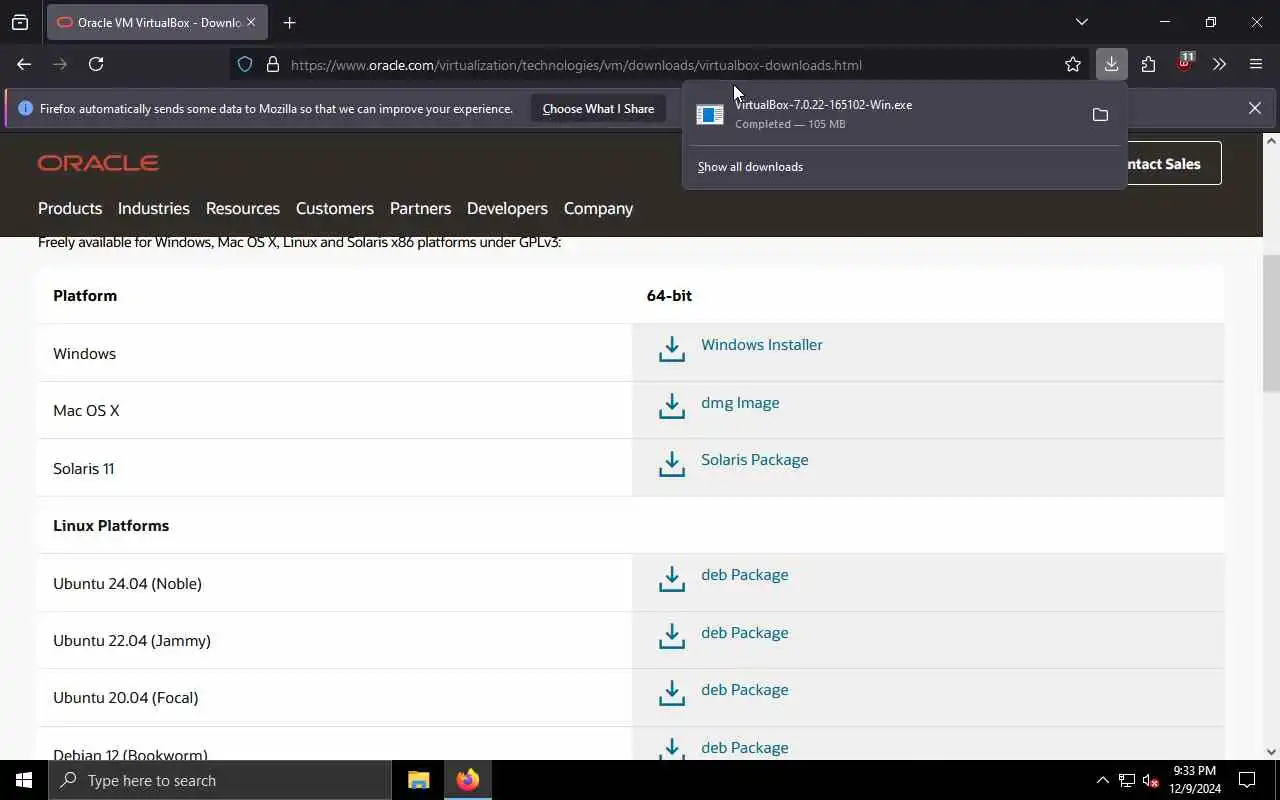Click the Choose What I Share button
The width and height of the screenshot is (1280, 800).
tap(598, 108)
